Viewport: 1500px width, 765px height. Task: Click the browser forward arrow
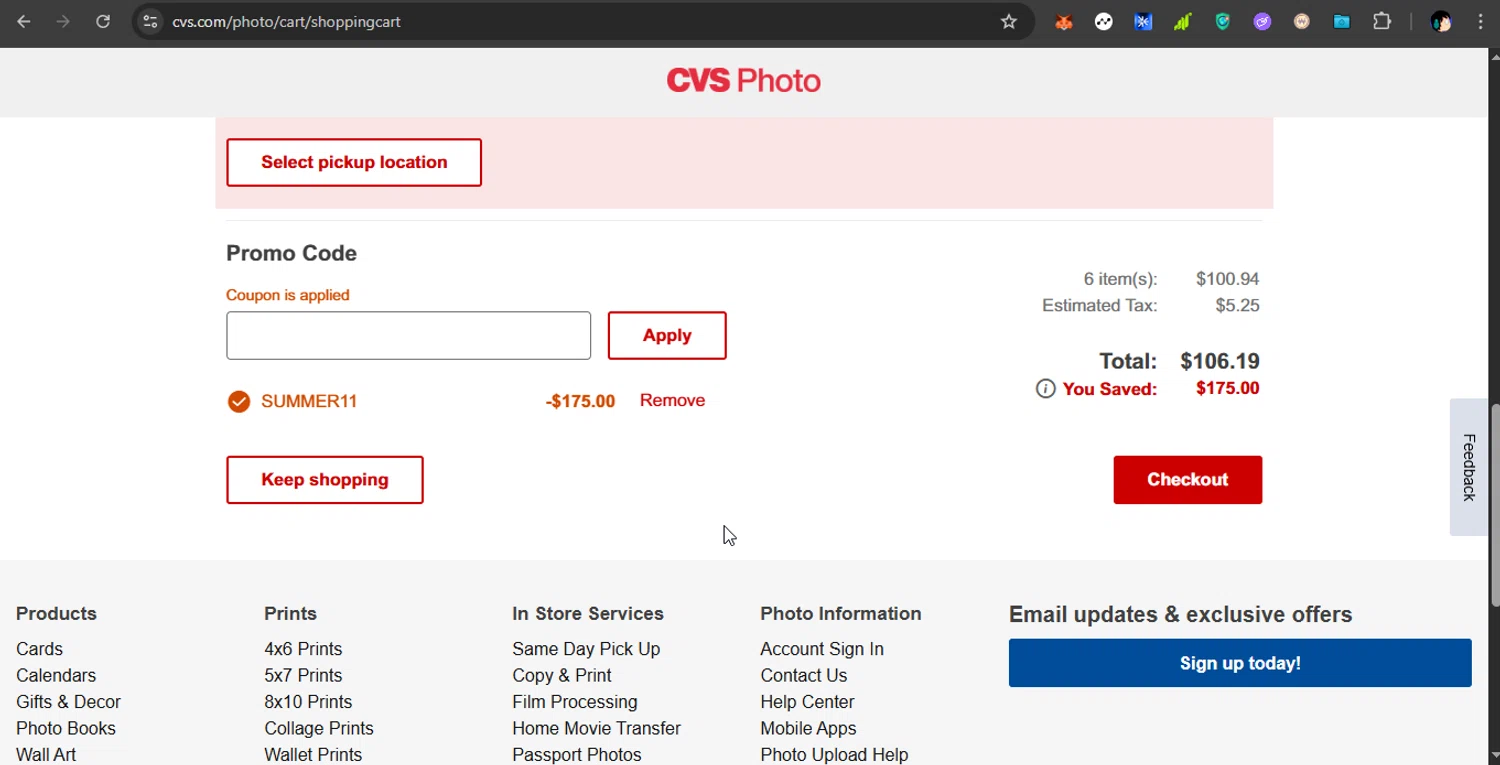(63, 21)
